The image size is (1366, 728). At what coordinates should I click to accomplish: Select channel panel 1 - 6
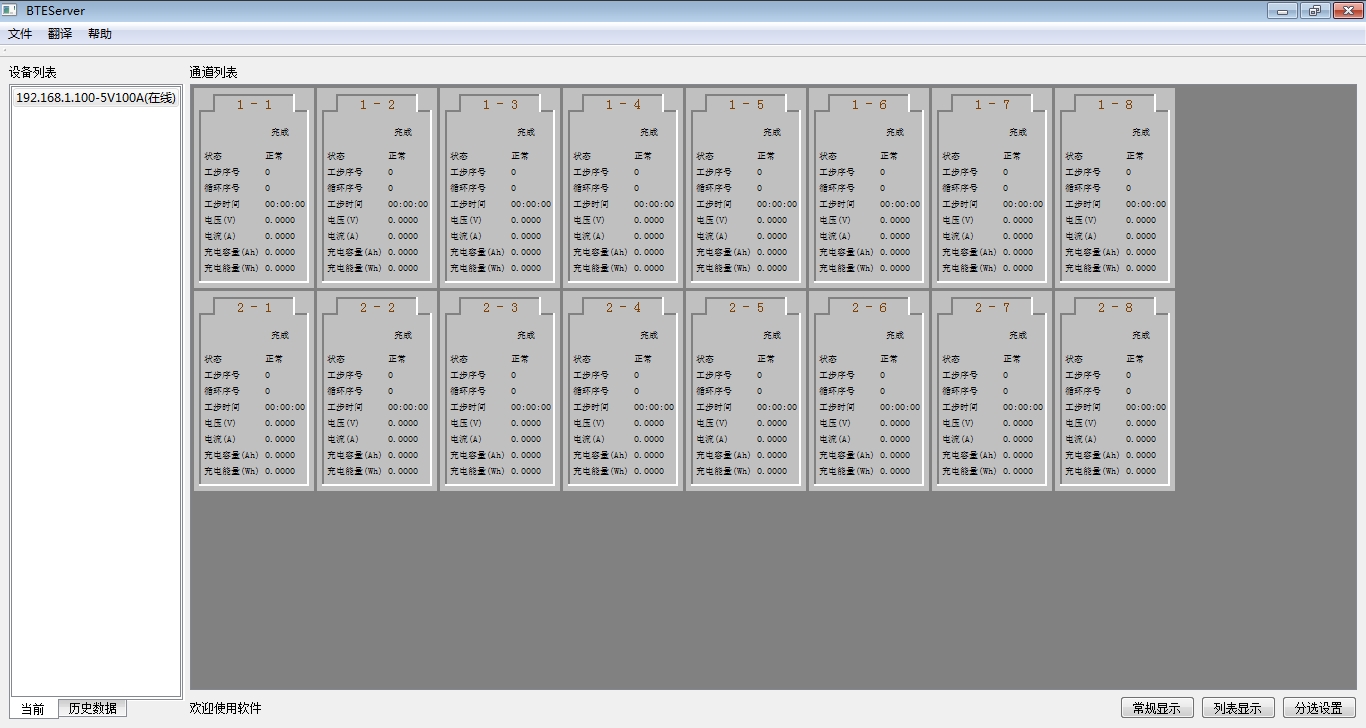[x=869, y=187]
